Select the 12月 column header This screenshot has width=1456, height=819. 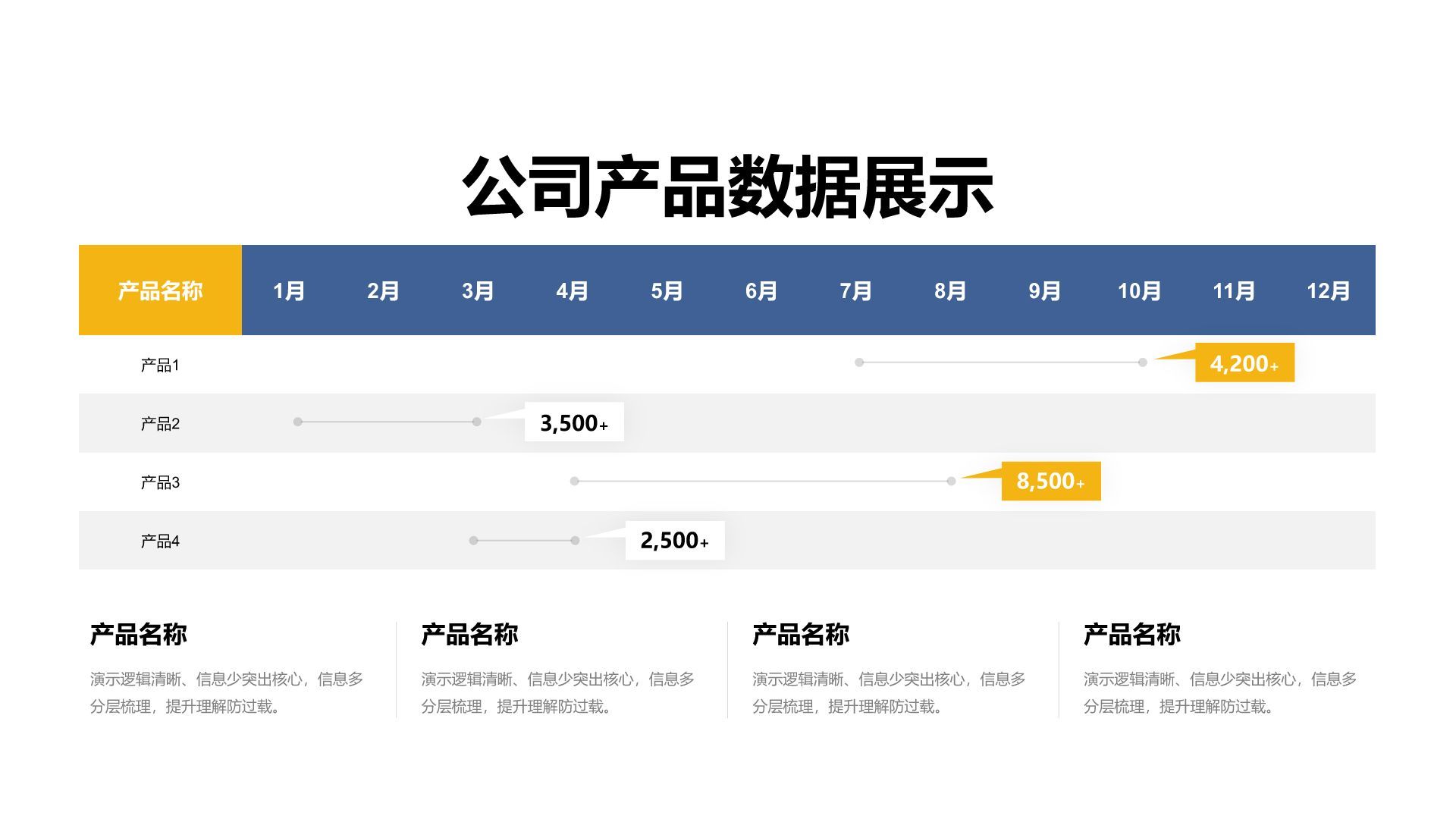[x=1328, y=291]
